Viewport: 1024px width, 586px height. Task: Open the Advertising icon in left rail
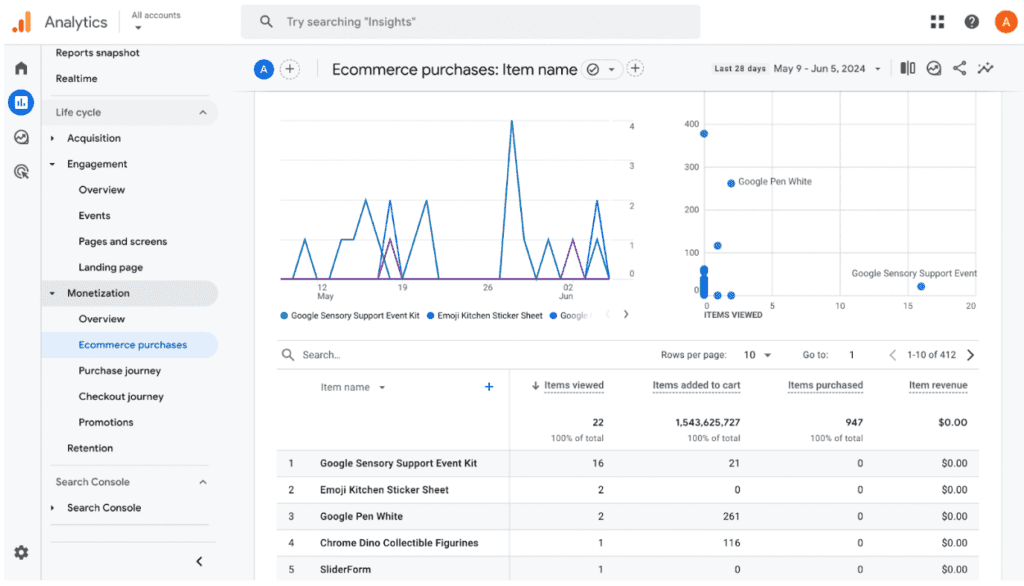[22, 171]
